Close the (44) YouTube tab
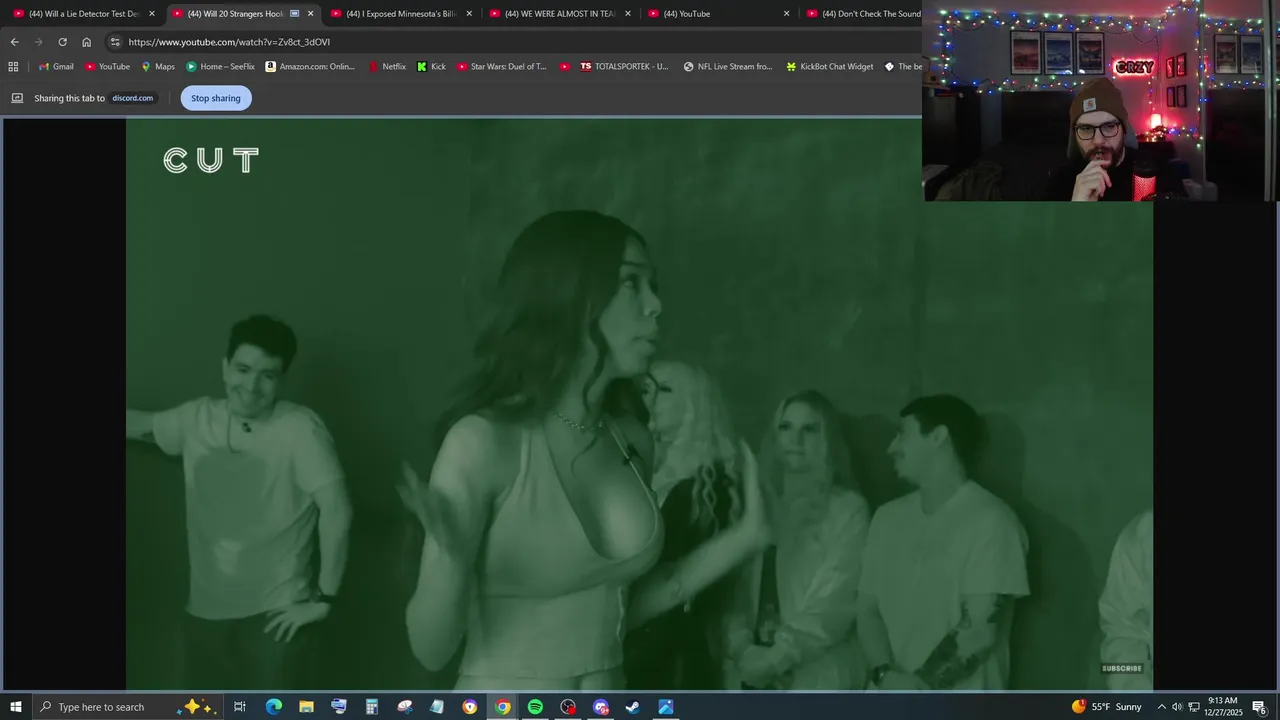The width and height of the screenshot is (1280, 720). point(786,14)
